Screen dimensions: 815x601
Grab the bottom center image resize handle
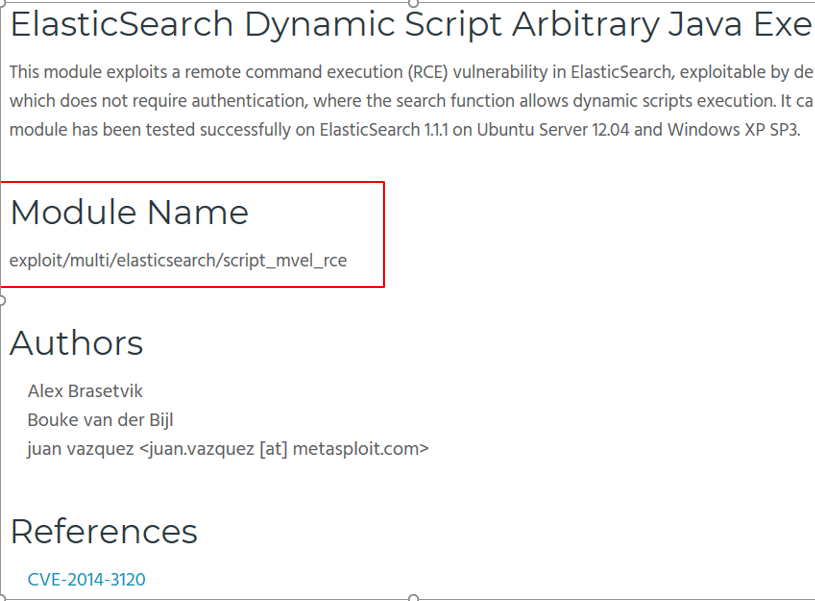[x=413, y=598]
